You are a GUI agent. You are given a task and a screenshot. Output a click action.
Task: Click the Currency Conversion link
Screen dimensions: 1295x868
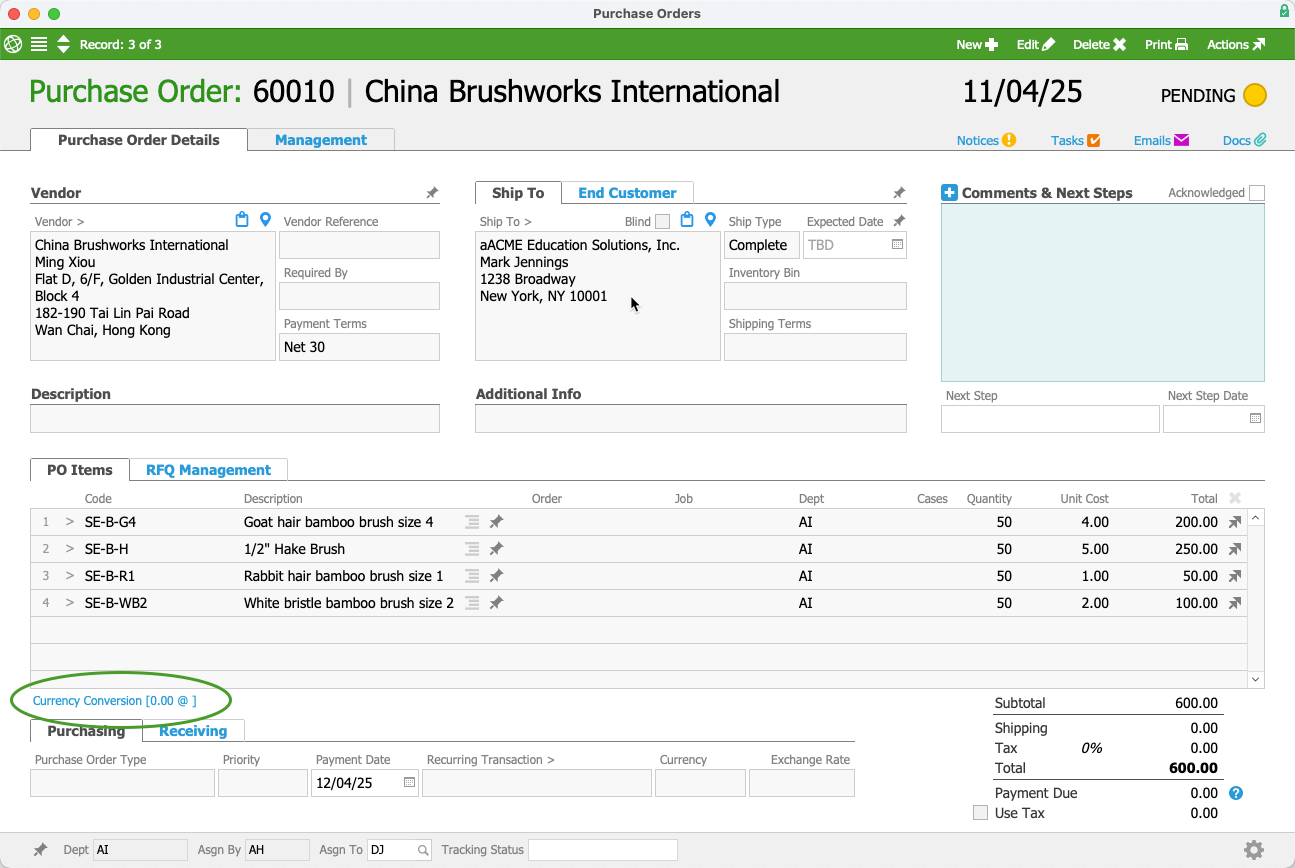115,701
